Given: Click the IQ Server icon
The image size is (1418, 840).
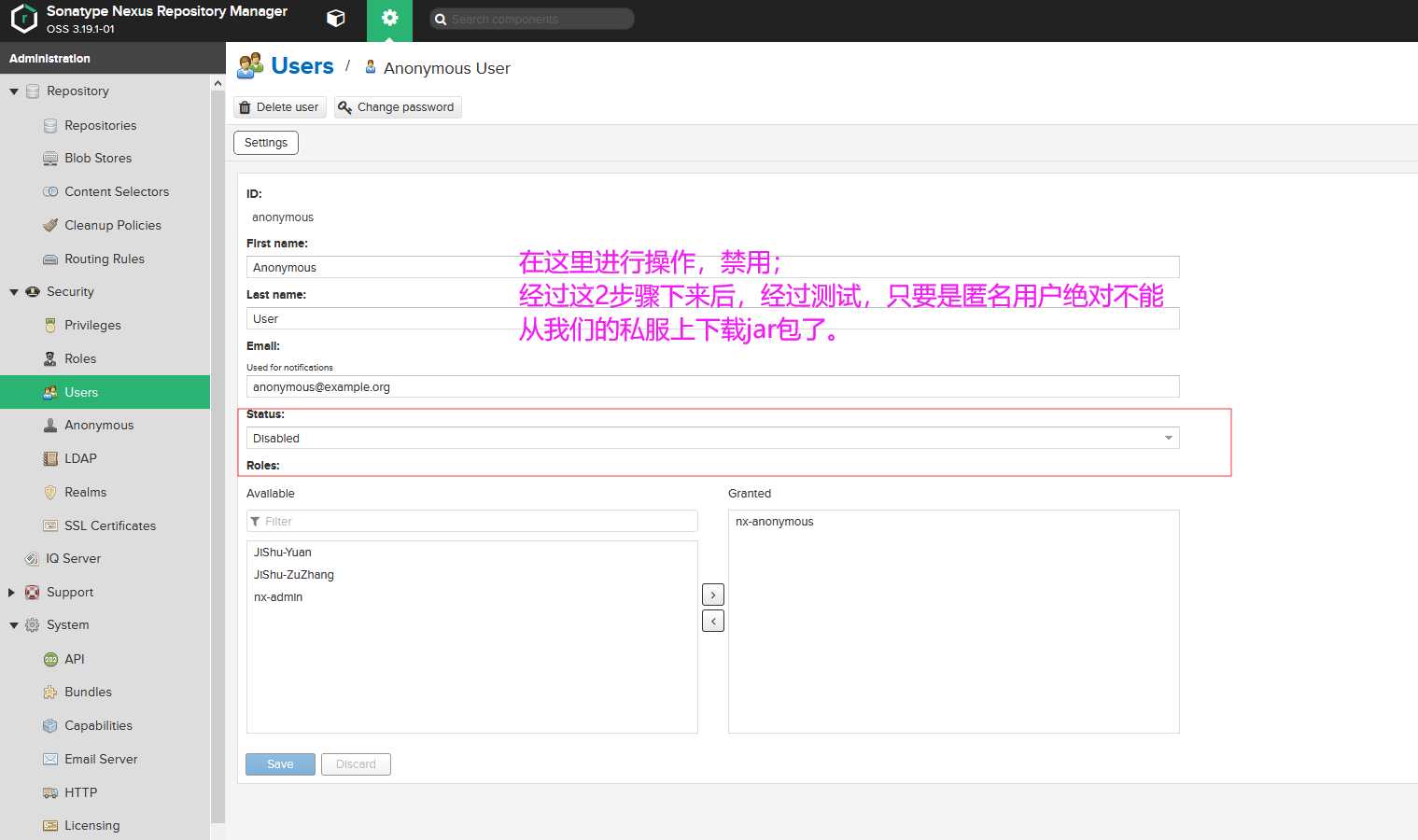Looking at the screenshot, I should coord(32,558).
